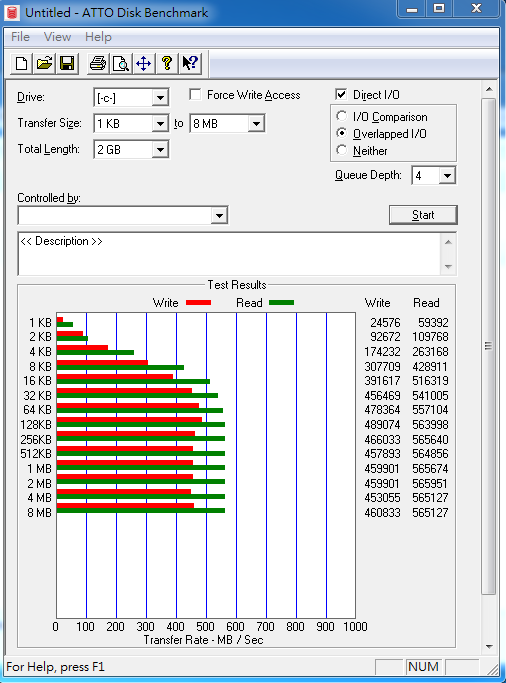Click description box scroll up arrow
The height and width of the screenshot is (683, 506).
(x=449, y=242)
